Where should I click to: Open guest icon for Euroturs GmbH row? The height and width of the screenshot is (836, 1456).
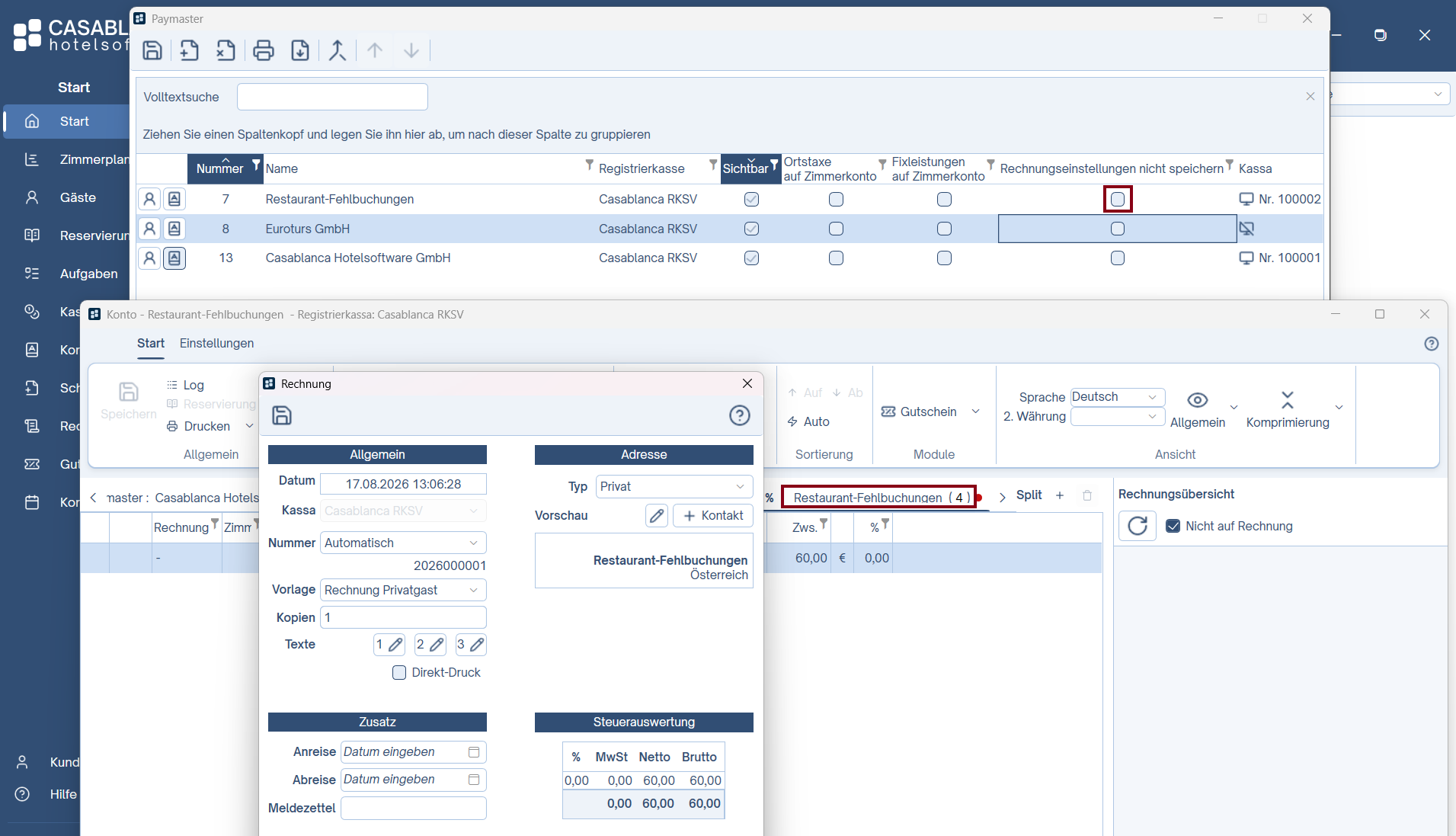click(x=150, y=229)
